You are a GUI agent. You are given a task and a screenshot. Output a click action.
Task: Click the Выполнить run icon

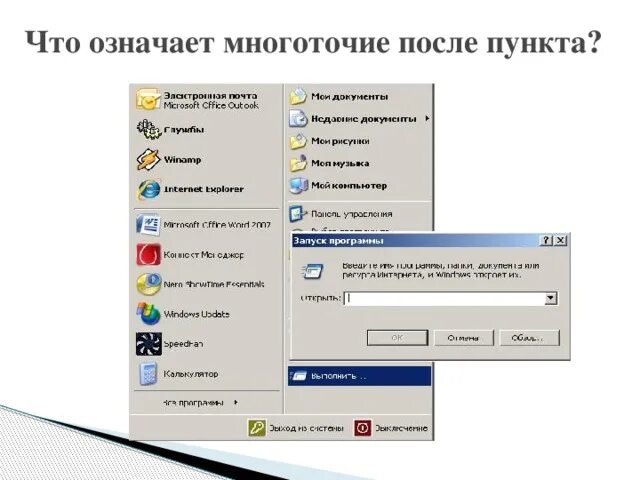tap(298, 376)
